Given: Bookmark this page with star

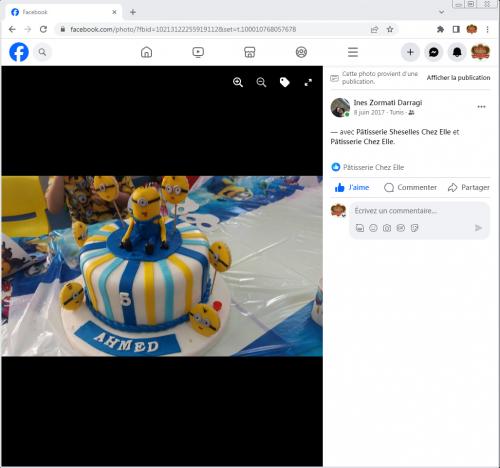Looking at the screenshot, I should (390, 29).
